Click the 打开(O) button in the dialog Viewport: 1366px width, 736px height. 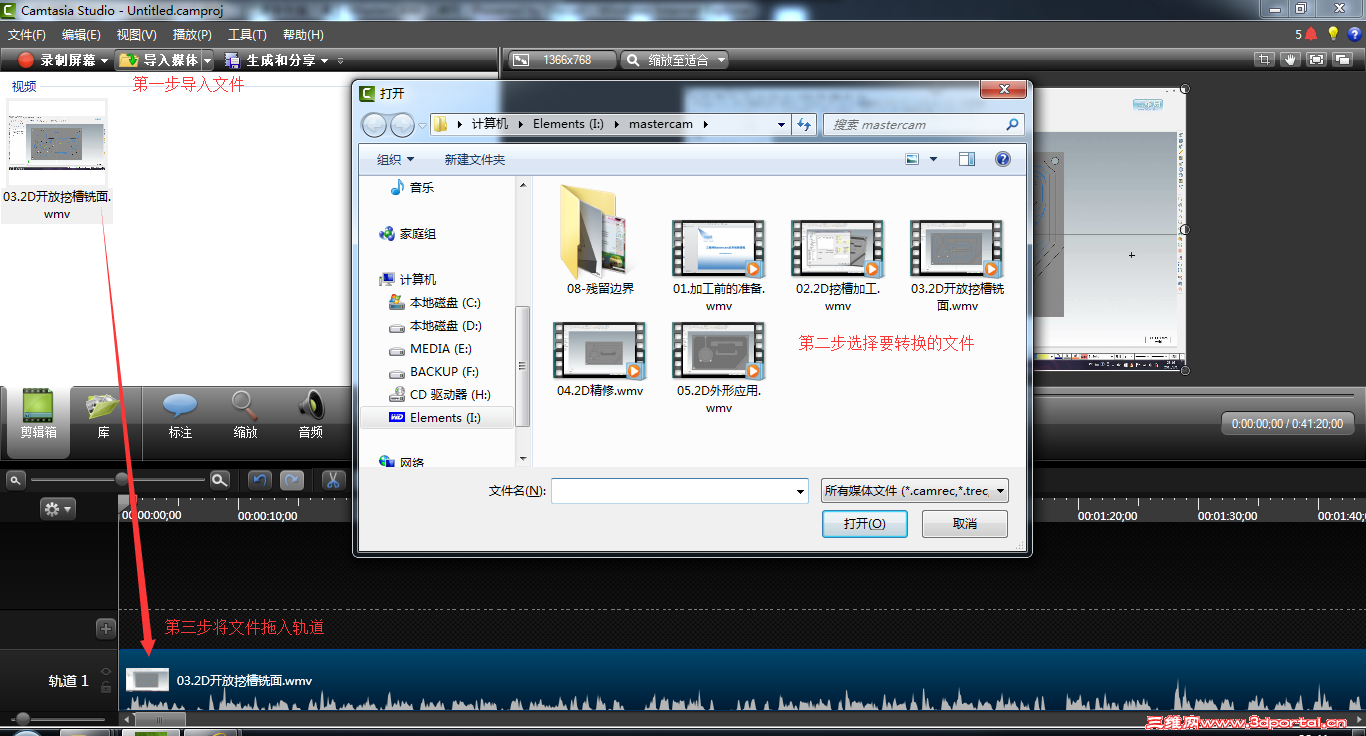(x=864, y=523)
